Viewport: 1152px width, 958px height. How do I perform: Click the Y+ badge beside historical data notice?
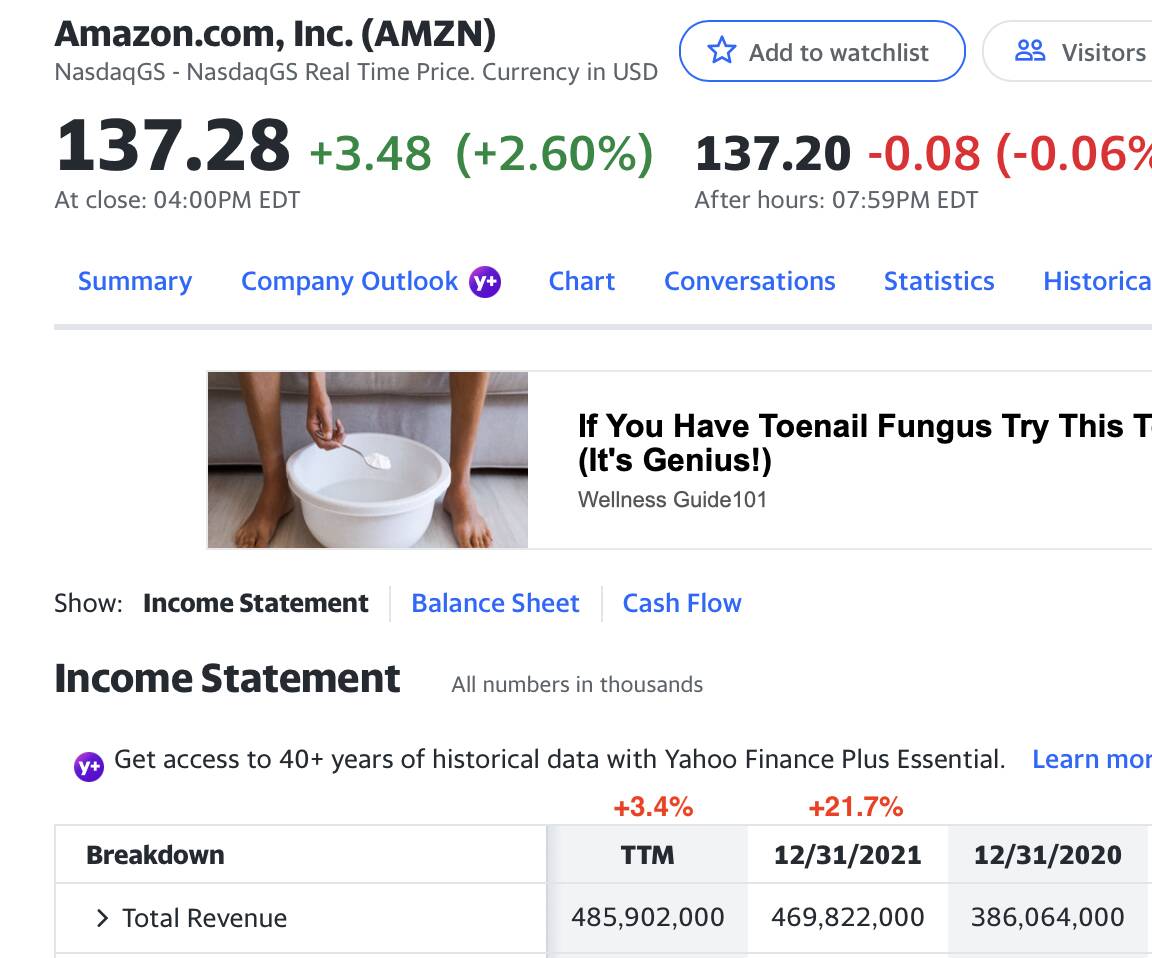coord(89,766)
